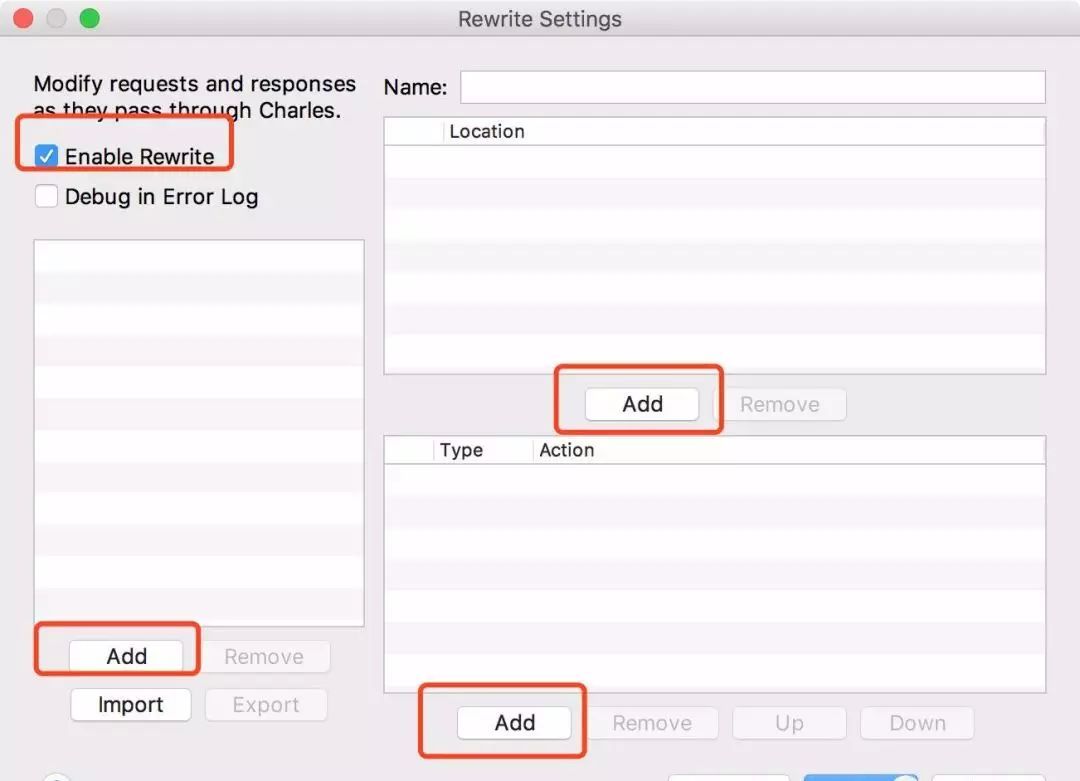Viewport: 1080px width, 781px height.
Task: Move the rule Up
Action: (789, 723)
